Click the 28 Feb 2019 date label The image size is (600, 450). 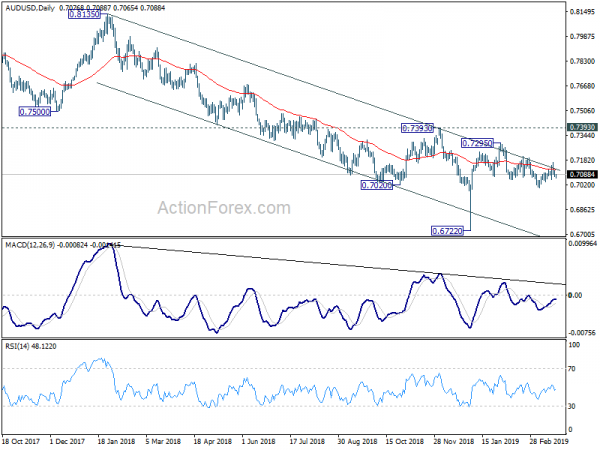[x=548, y=441]
